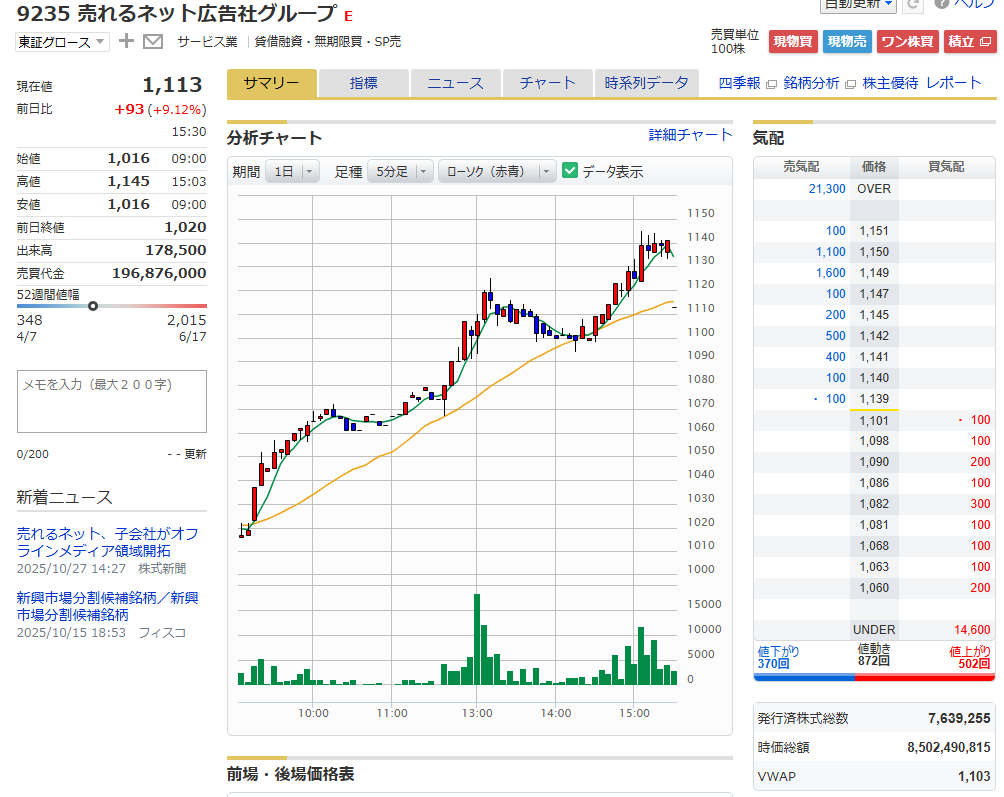The width and height of the screenshot is (1004, 797).
Task: Add stock to watchlist with plus icon
Action: 127,41
